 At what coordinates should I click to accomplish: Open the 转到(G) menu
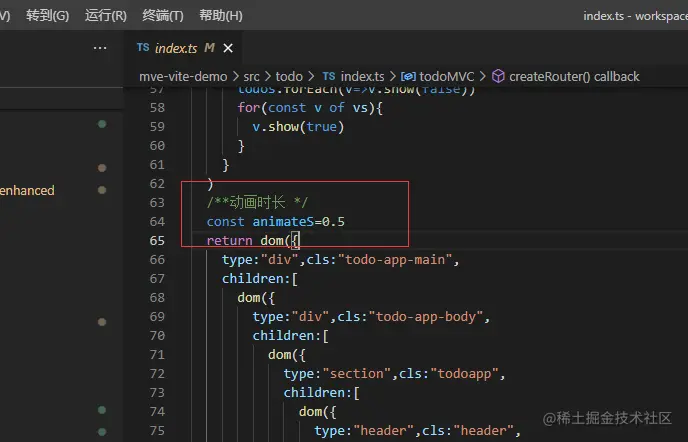pos(47,16)
